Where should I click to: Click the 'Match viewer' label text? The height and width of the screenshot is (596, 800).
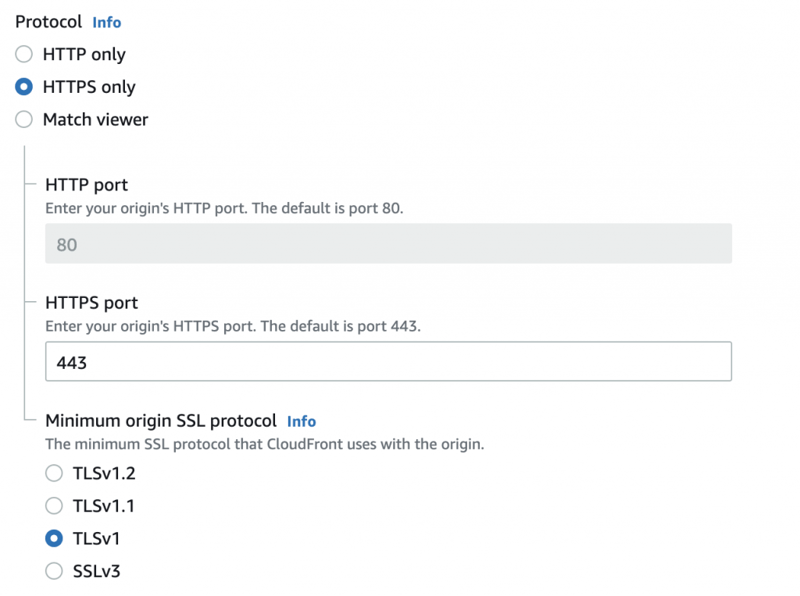[x=95, y=120]
